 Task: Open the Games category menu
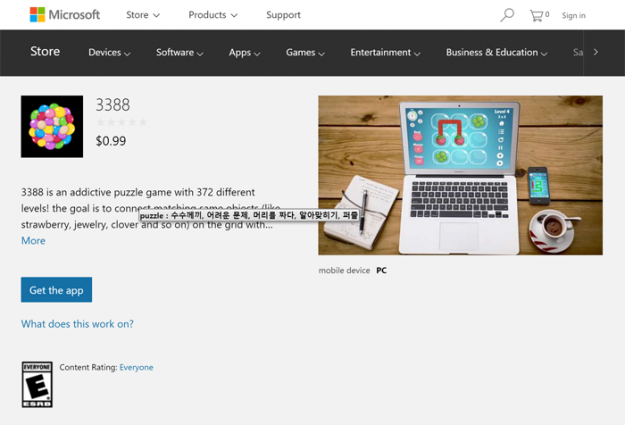[305, 53]
